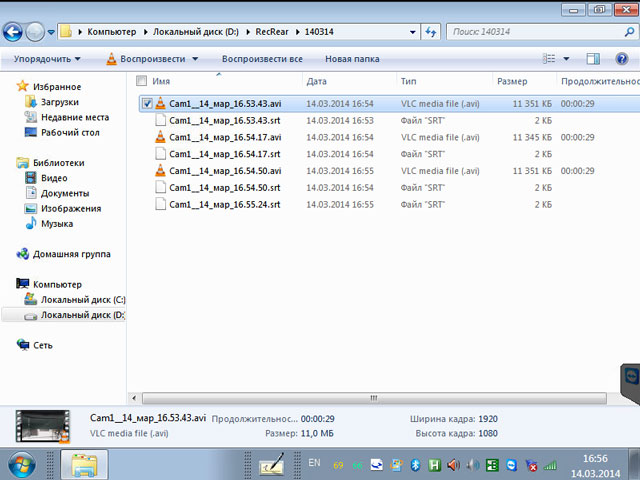Click the search field Поиск: 140314
640x480 pixels.
pyautogui.click(x=530, y=33)
